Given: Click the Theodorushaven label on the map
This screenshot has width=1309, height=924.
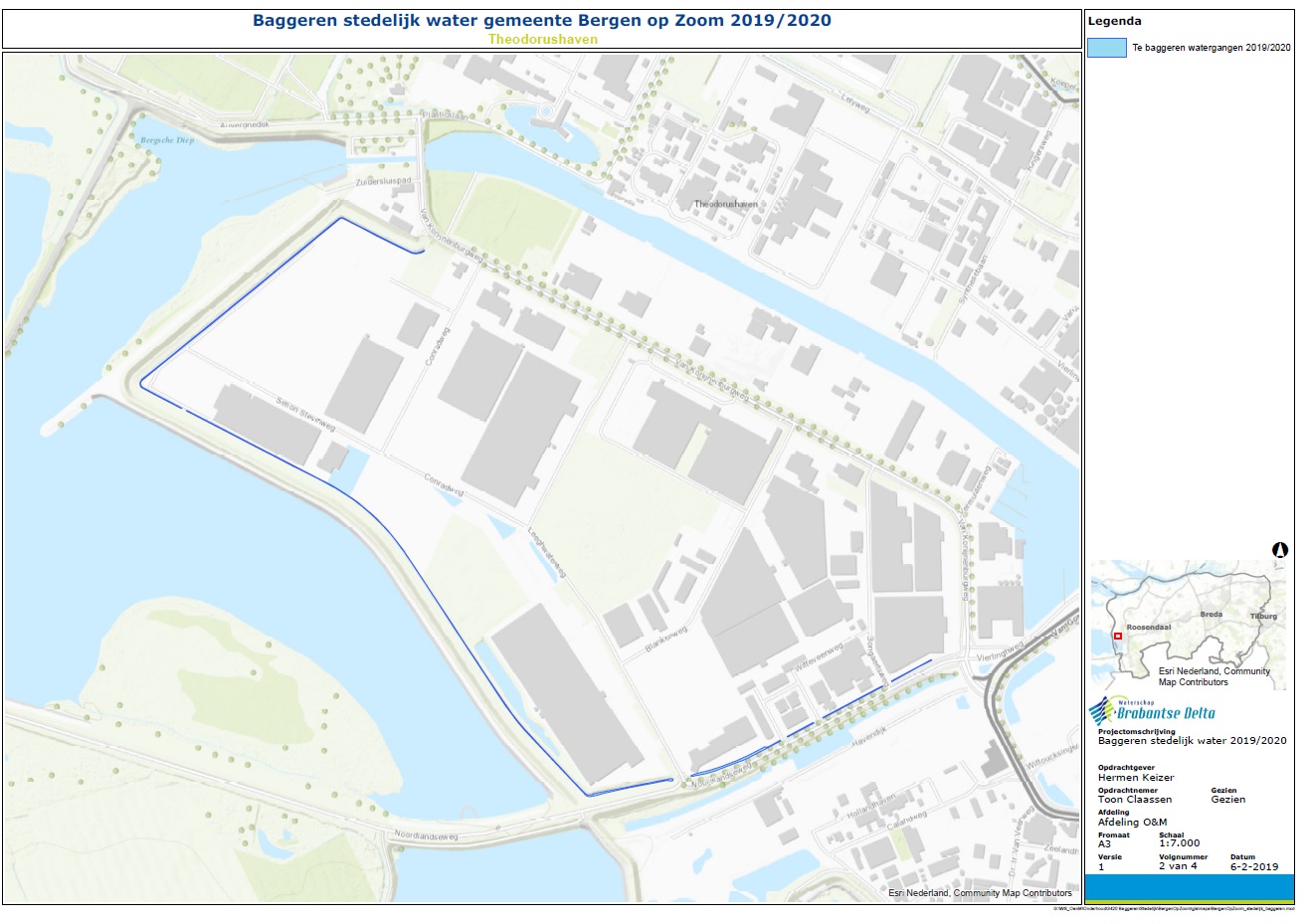Looking at the screenshot, I should [725, 204].
